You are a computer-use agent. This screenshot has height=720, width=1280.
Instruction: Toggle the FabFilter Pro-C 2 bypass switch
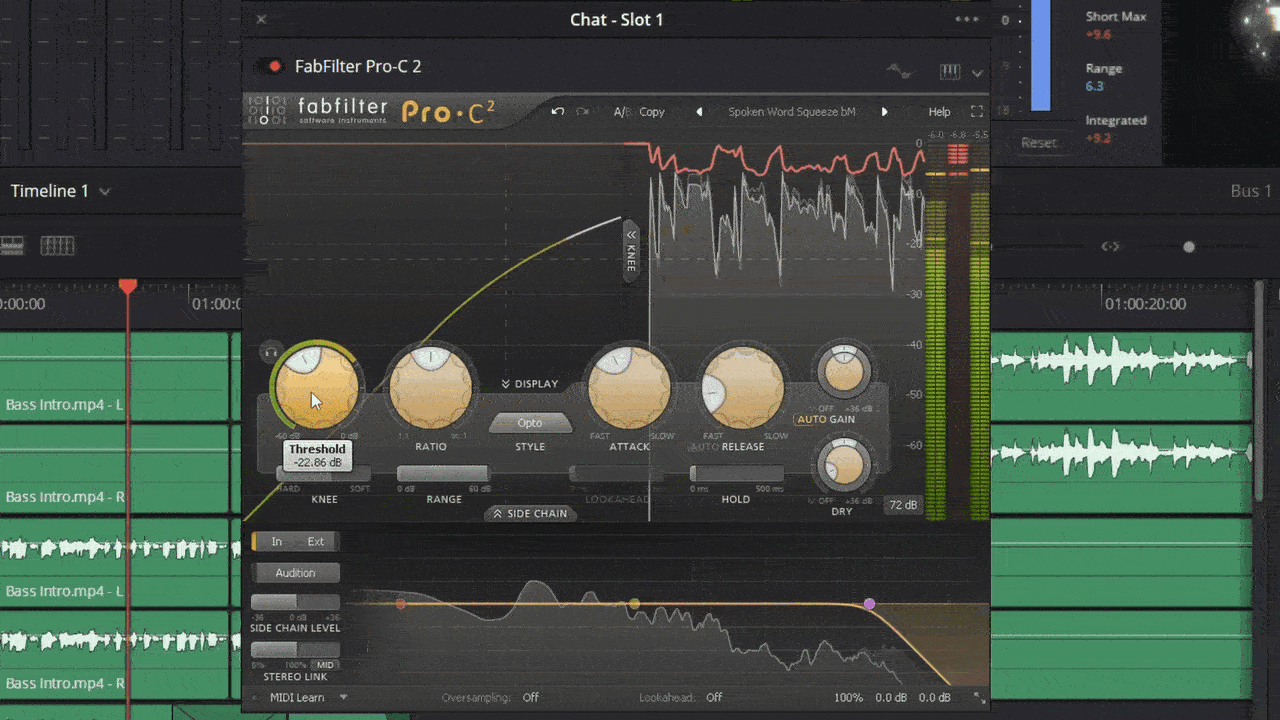click(268, 67)
